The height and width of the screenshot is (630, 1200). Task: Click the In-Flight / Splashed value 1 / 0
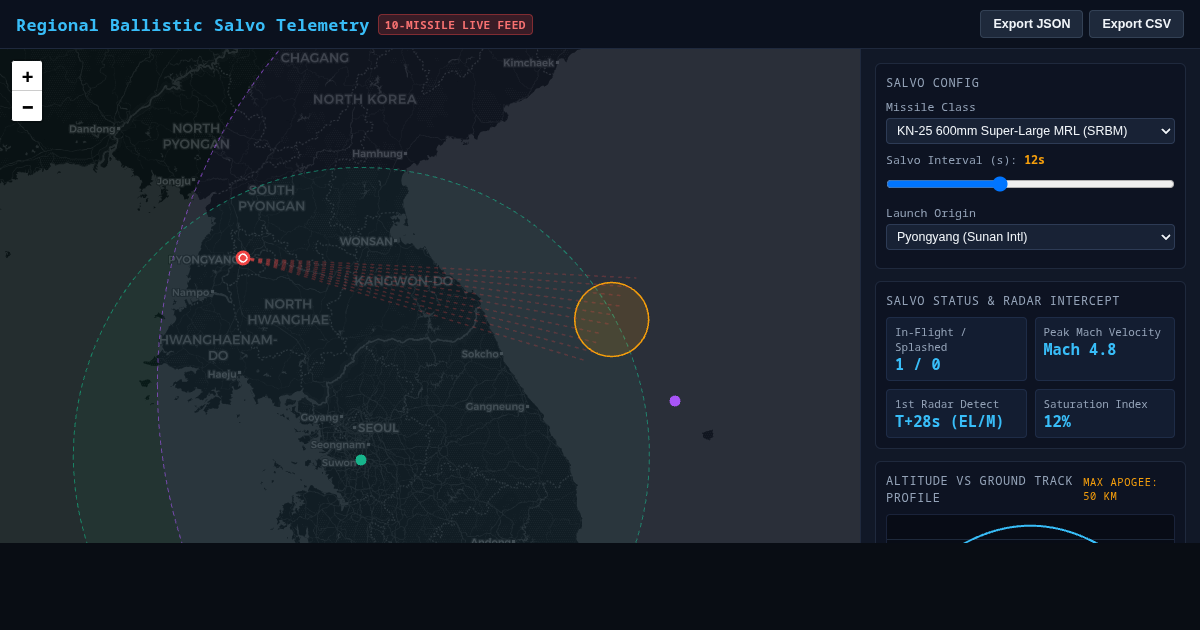click(x=918, y=365)
